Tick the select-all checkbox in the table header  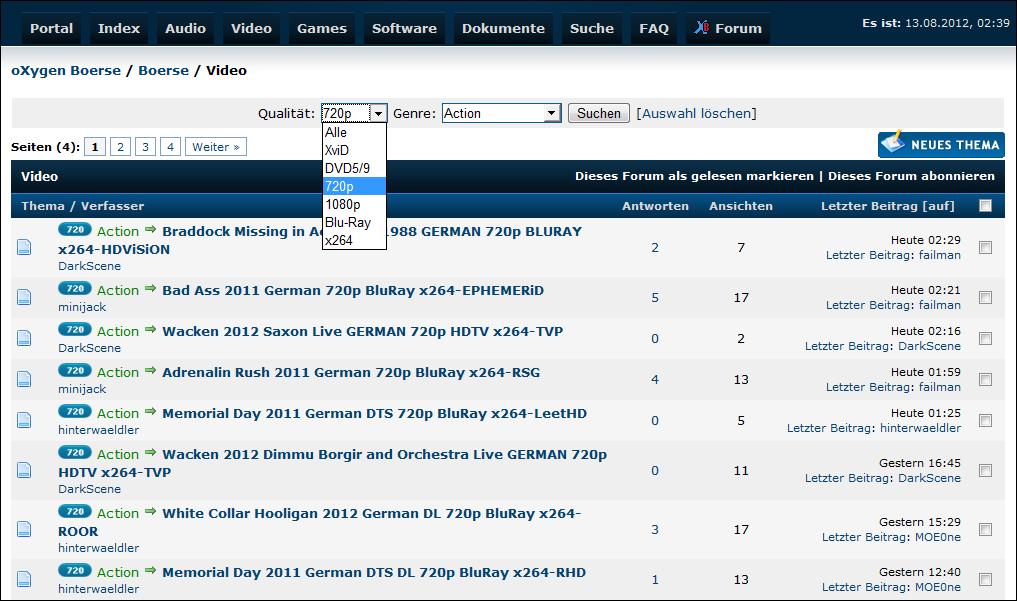click(985, 206)
